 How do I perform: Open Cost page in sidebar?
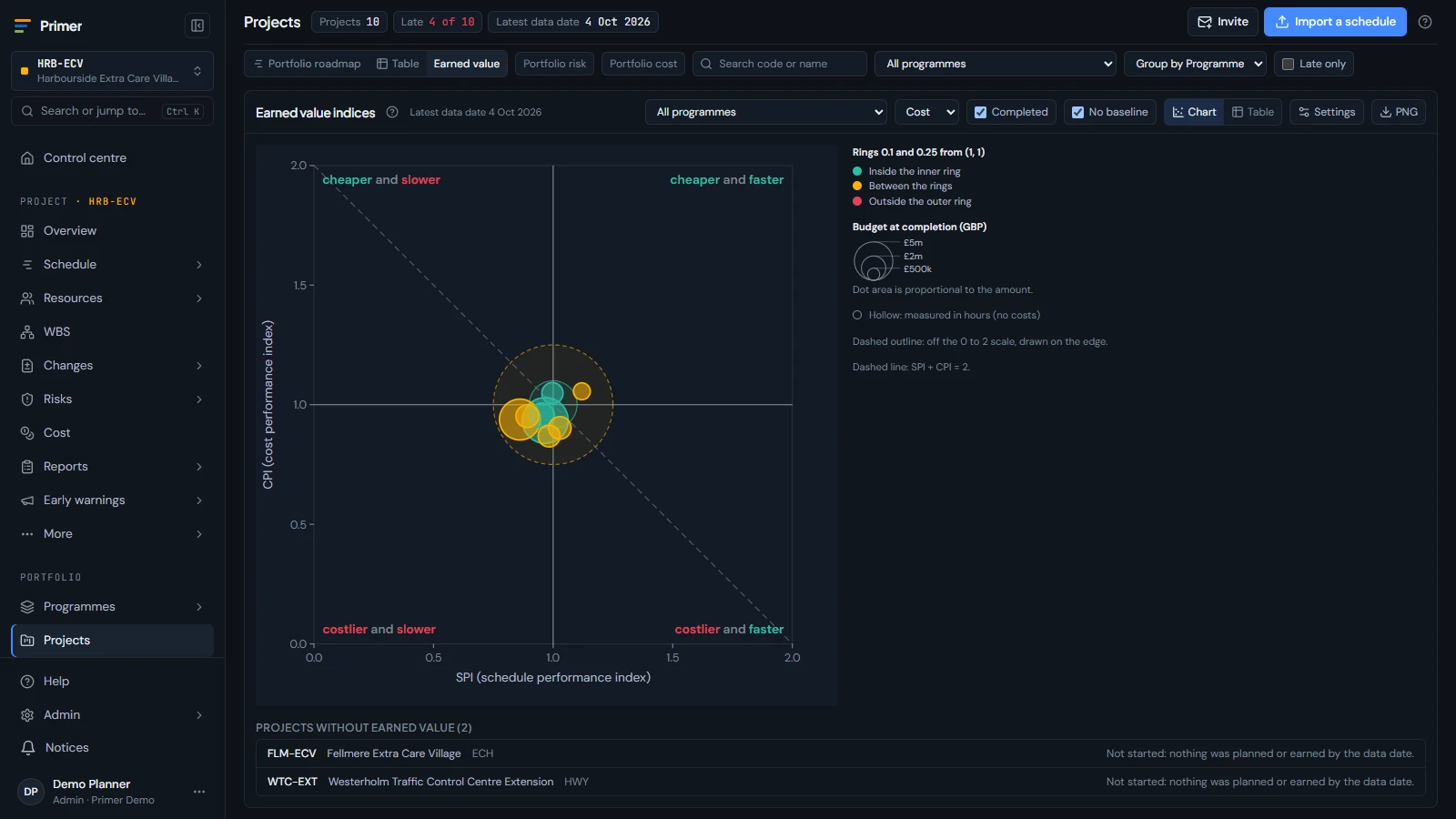(x=113, y=432)
